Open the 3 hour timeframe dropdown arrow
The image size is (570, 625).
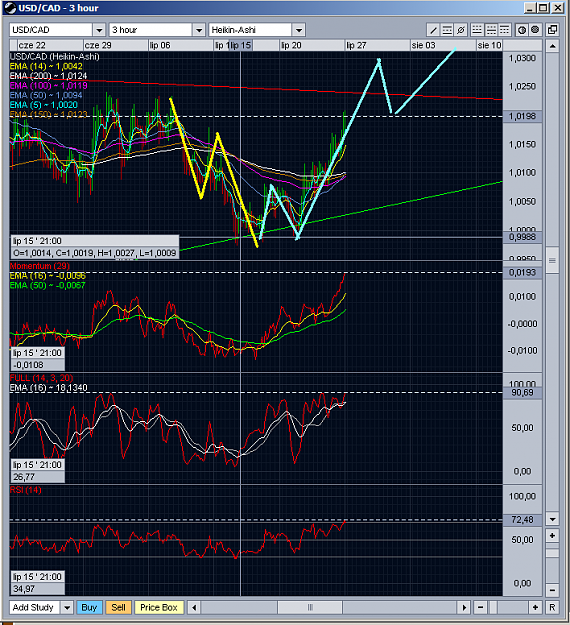[x=199, y=30]
